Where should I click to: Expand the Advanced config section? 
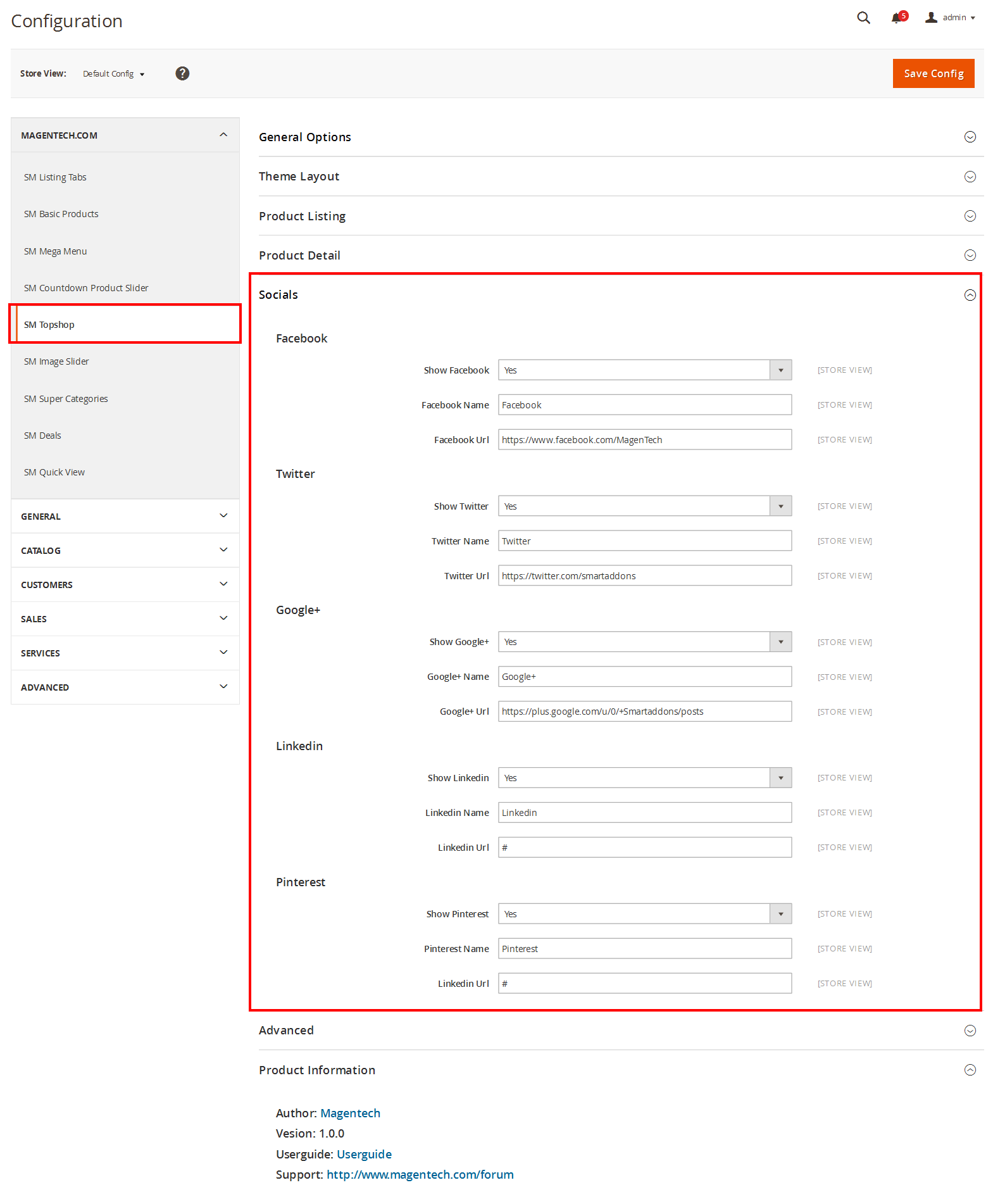tap(621, 1031)
